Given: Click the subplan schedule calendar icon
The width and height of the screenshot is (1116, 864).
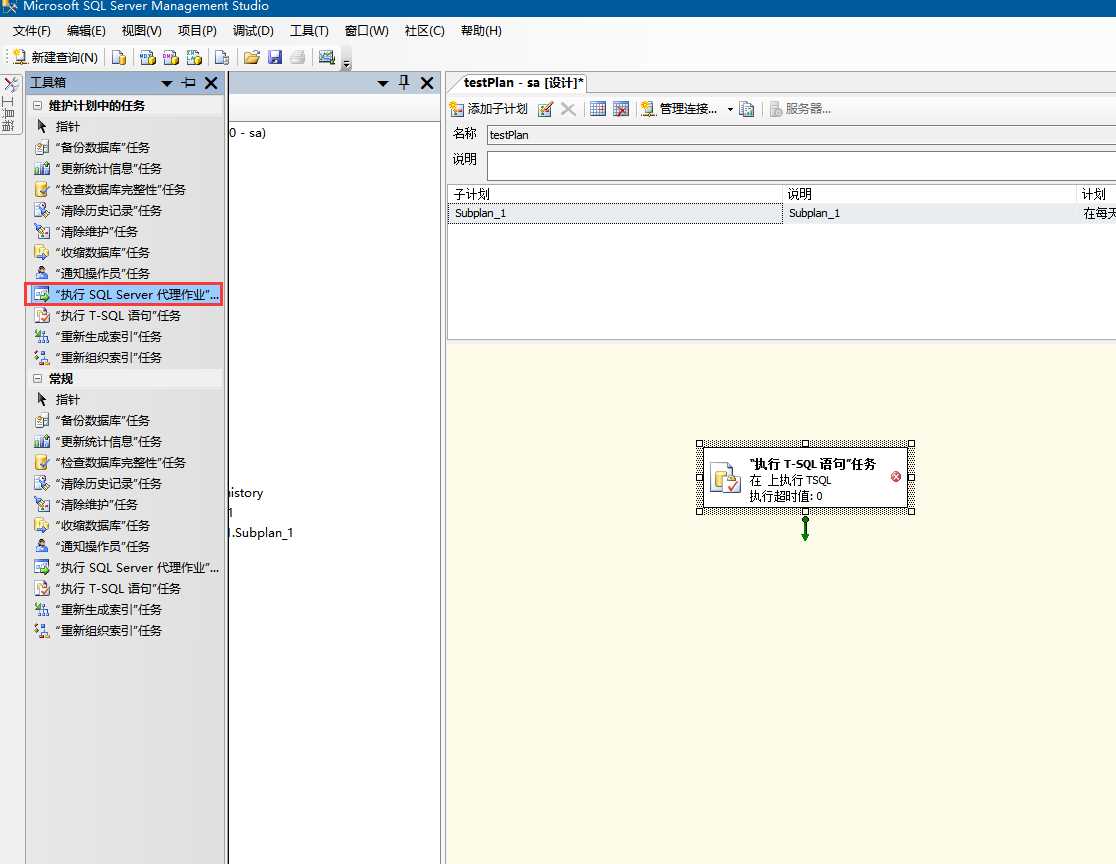Looking at the screenshot, I should (x=598, y=109).
